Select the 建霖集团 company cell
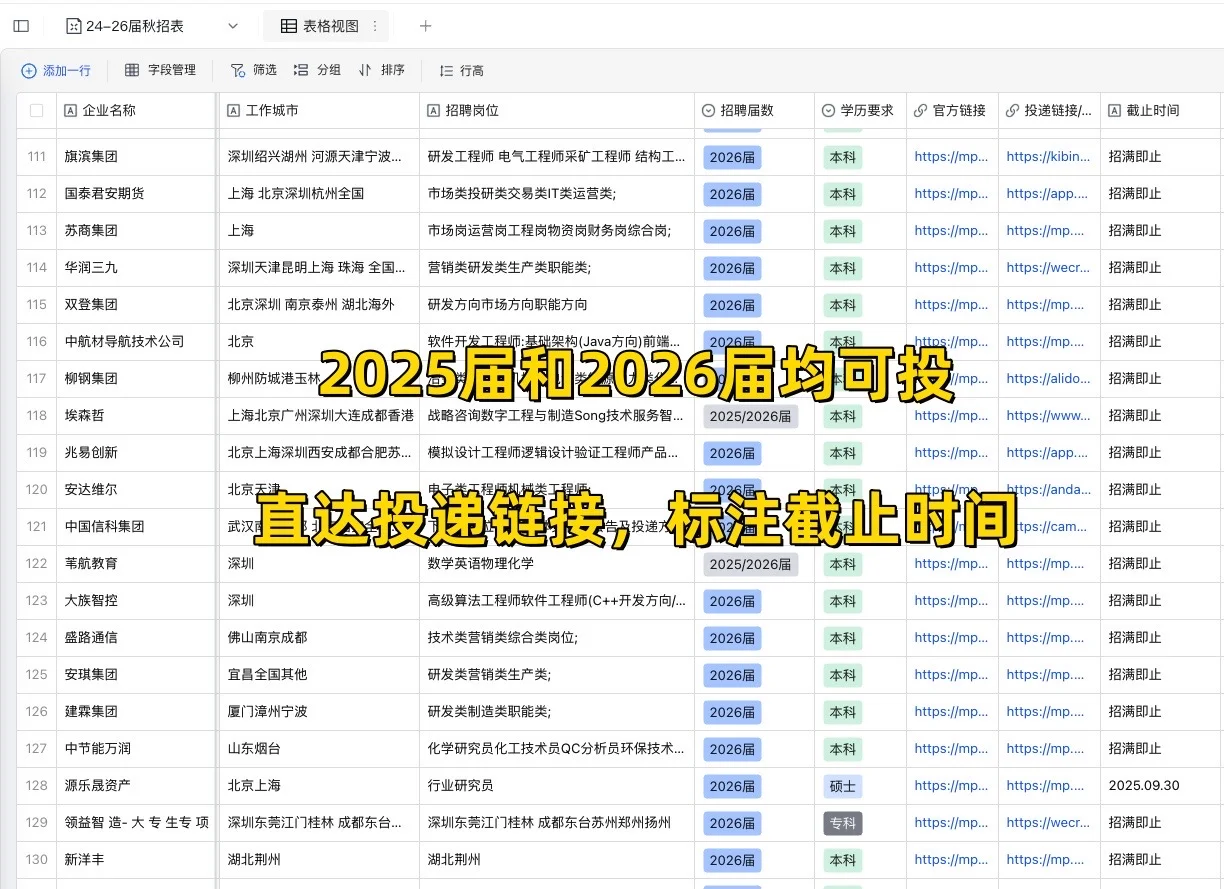The image size is (1224, 889). pos(137,712)
